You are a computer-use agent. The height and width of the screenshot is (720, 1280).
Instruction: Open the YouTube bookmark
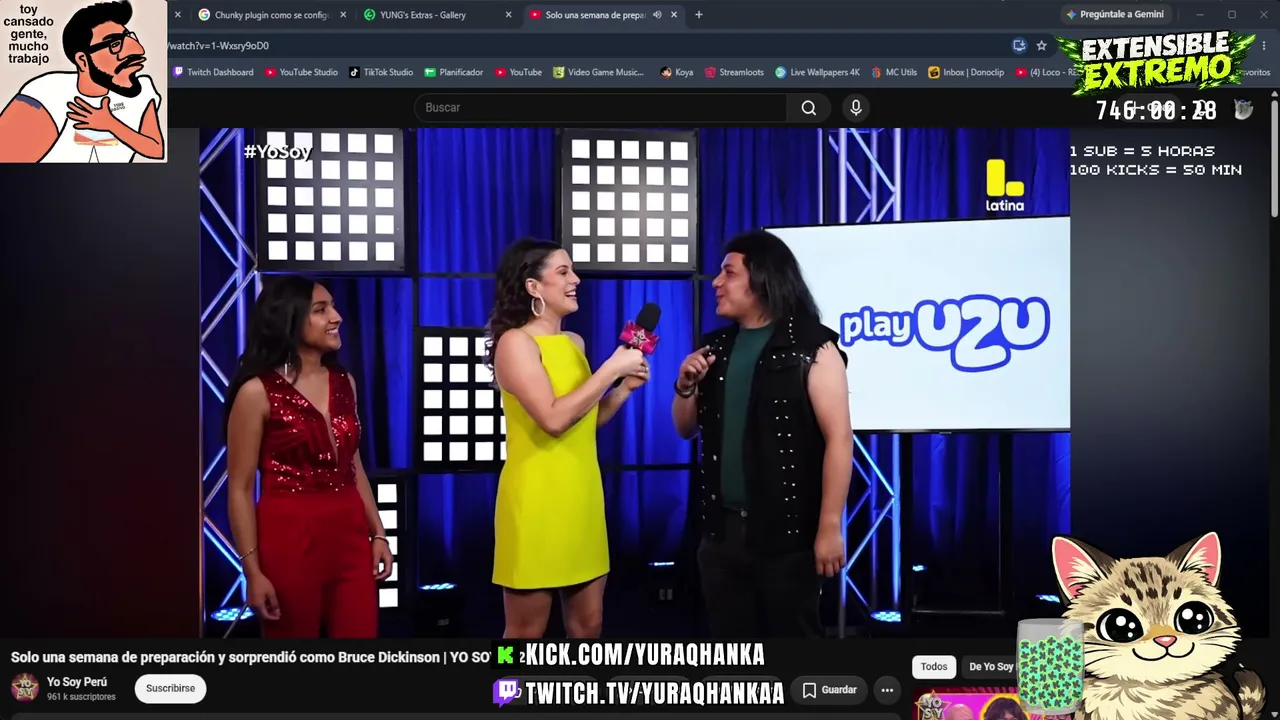coord(518,72)
